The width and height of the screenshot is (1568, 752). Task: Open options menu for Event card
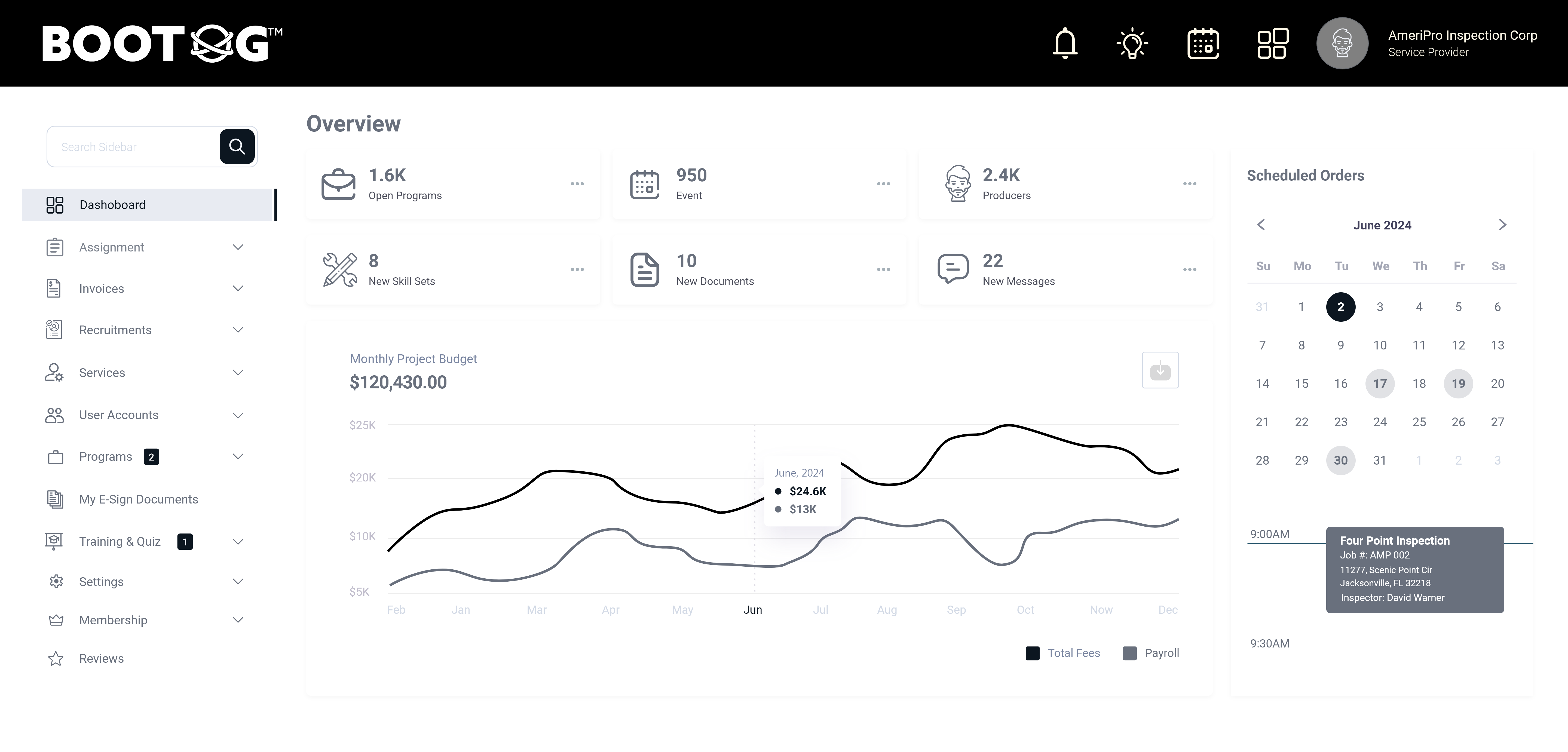click(x=883, y=184)
